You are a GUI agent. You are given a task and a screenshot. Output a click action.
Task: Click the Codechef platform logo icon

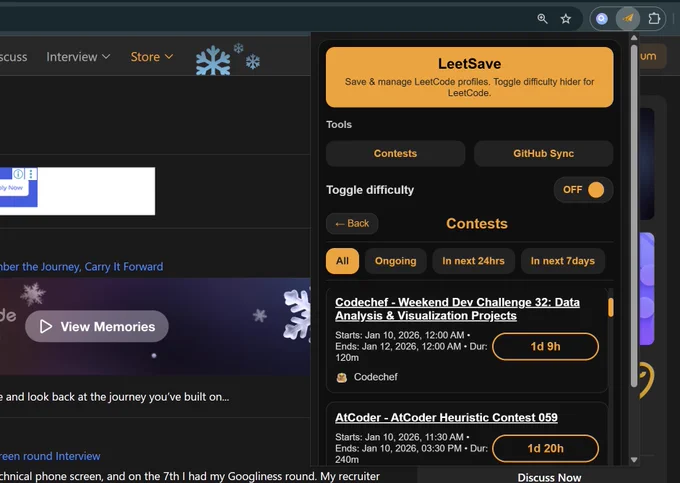(x=342, y=377)
